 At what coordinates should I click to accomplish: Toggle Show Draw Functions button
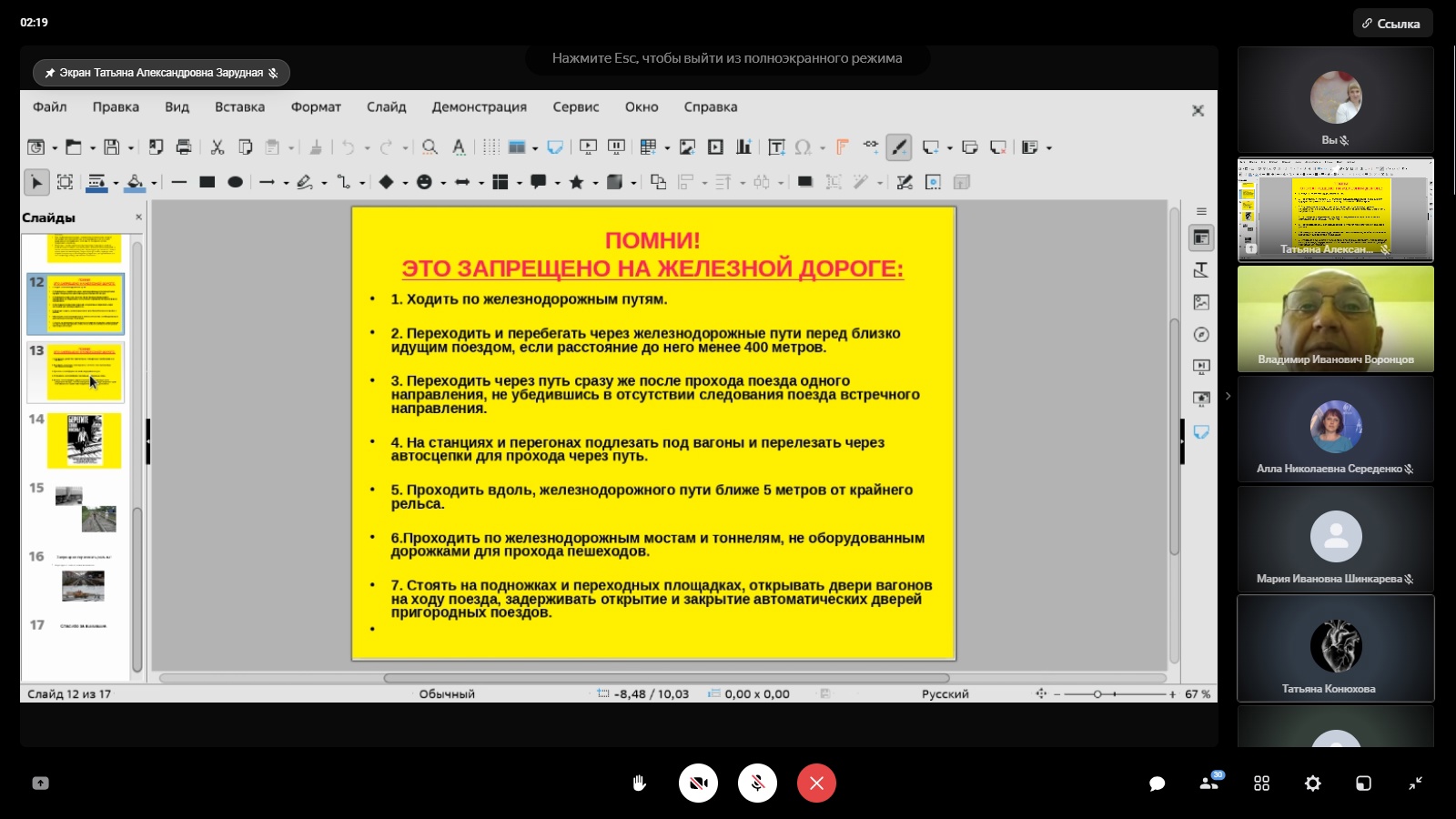point(899,147)
